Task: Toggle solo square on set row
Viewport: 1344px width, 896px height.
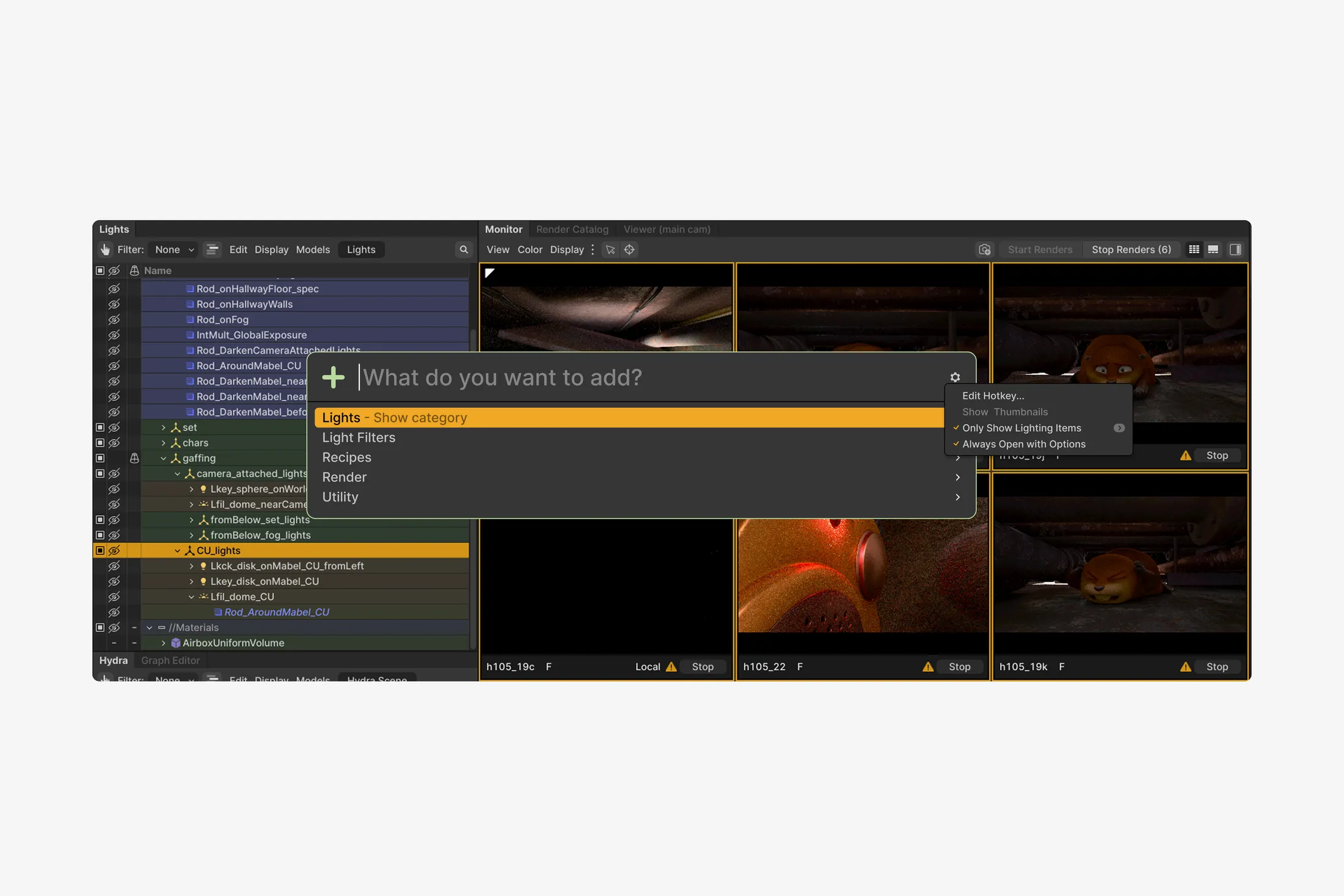Action: (100, 427)
